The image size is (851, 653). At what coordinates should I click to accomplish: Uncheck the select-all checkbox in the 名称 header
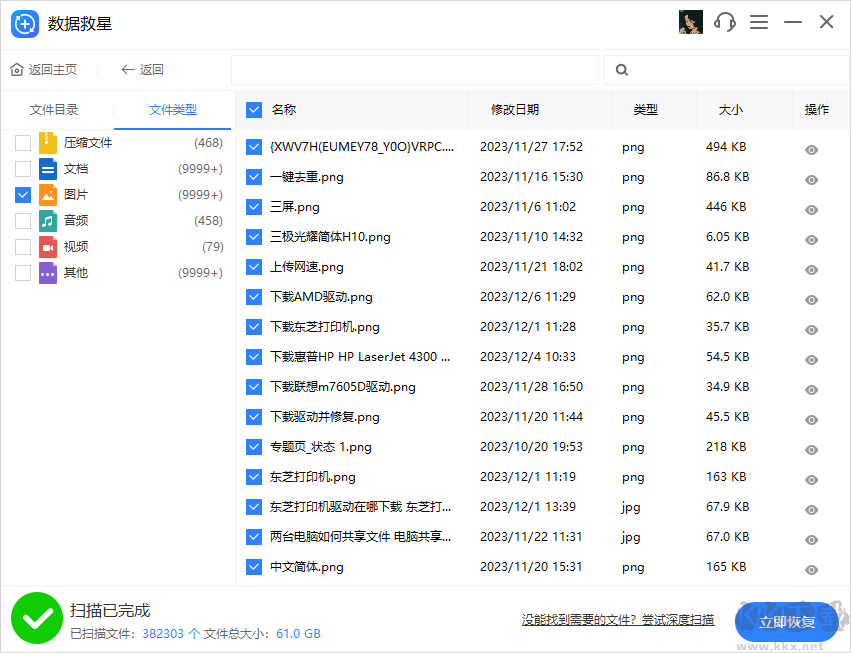tap(253, 109)
